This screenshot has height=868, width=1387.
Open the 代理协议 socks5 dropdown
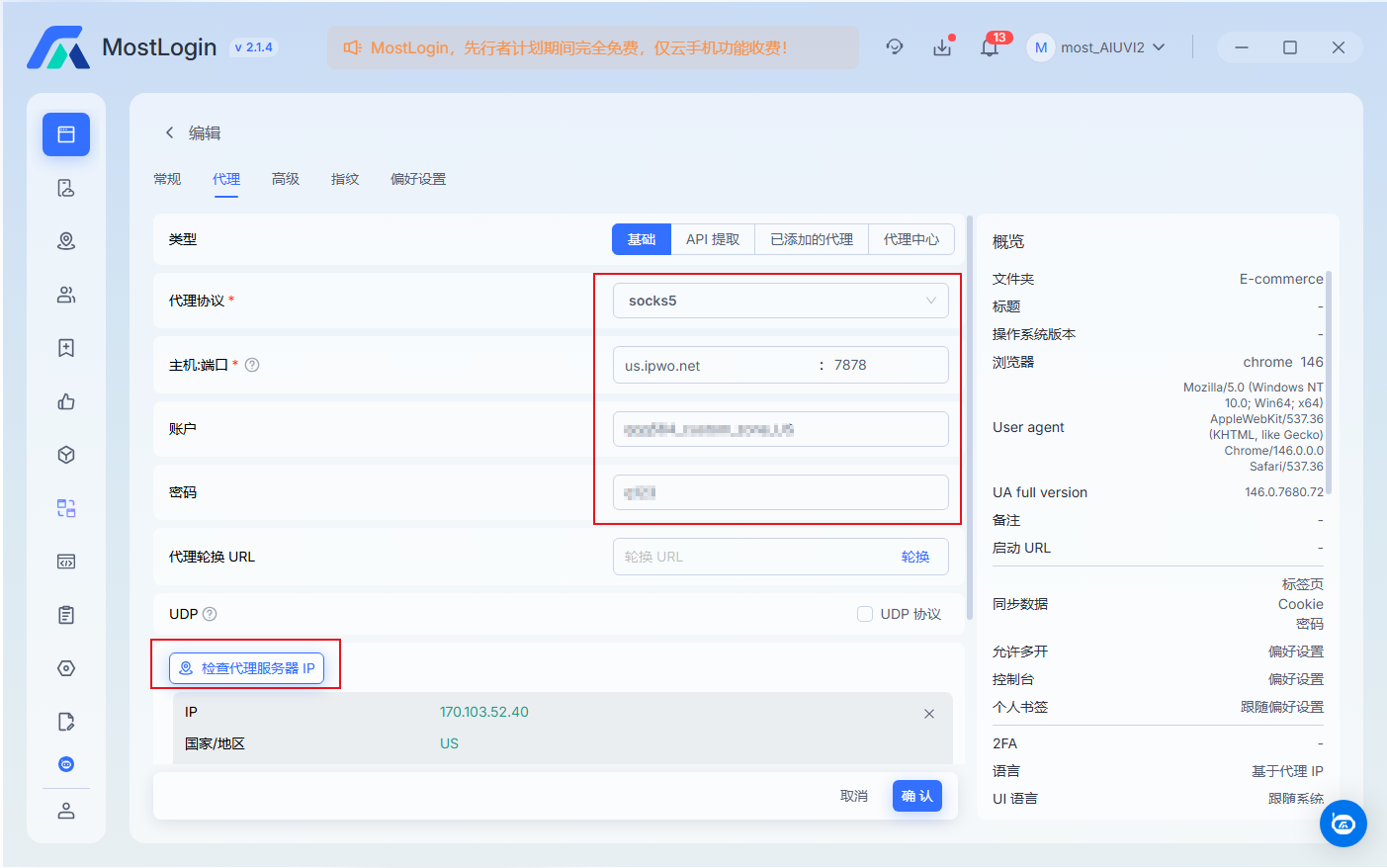click(781, 301)
